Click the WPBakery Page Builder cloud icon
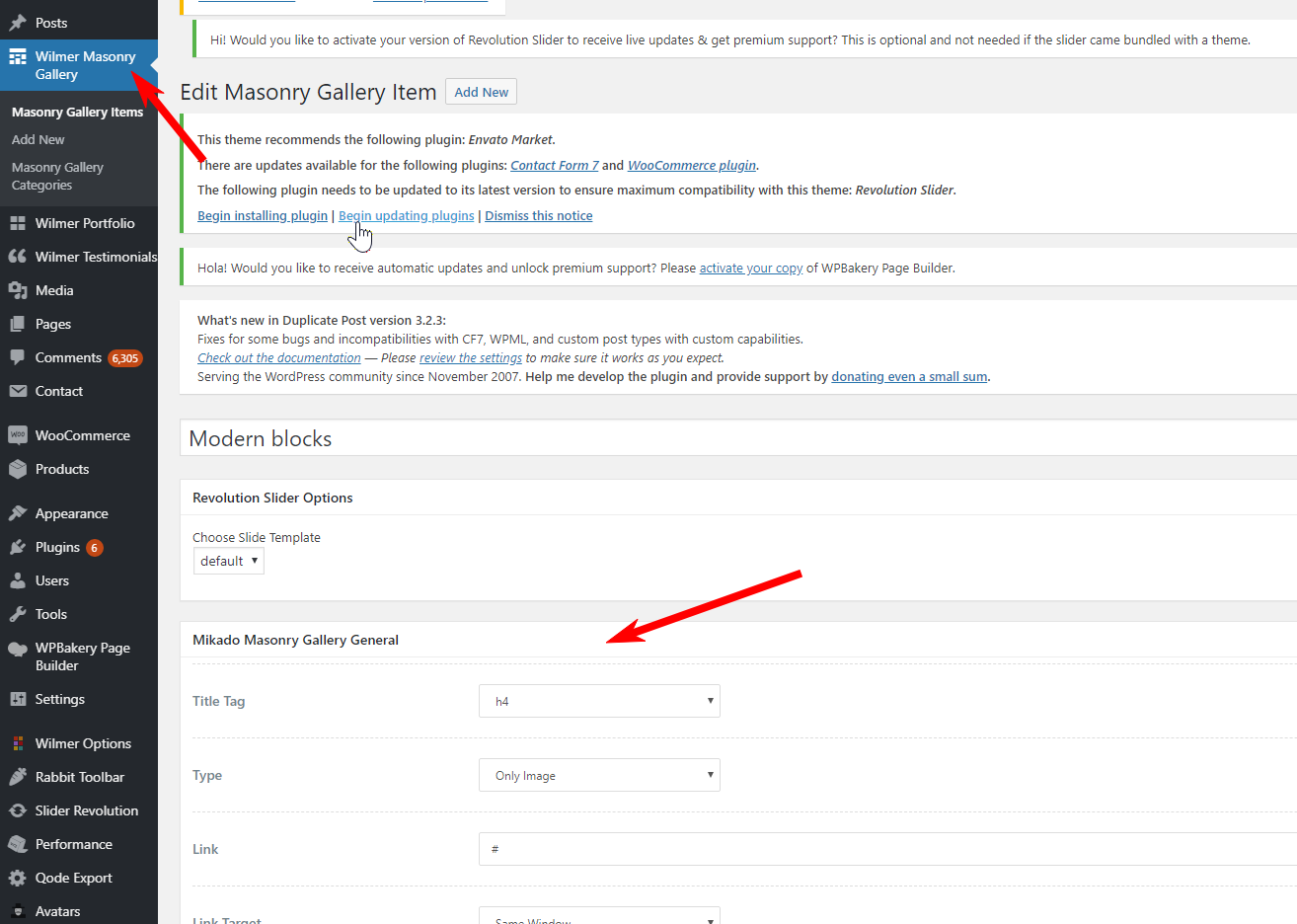Image resolution: width=1297 pixels, height=924 pixels. click(x=18, y=649)
